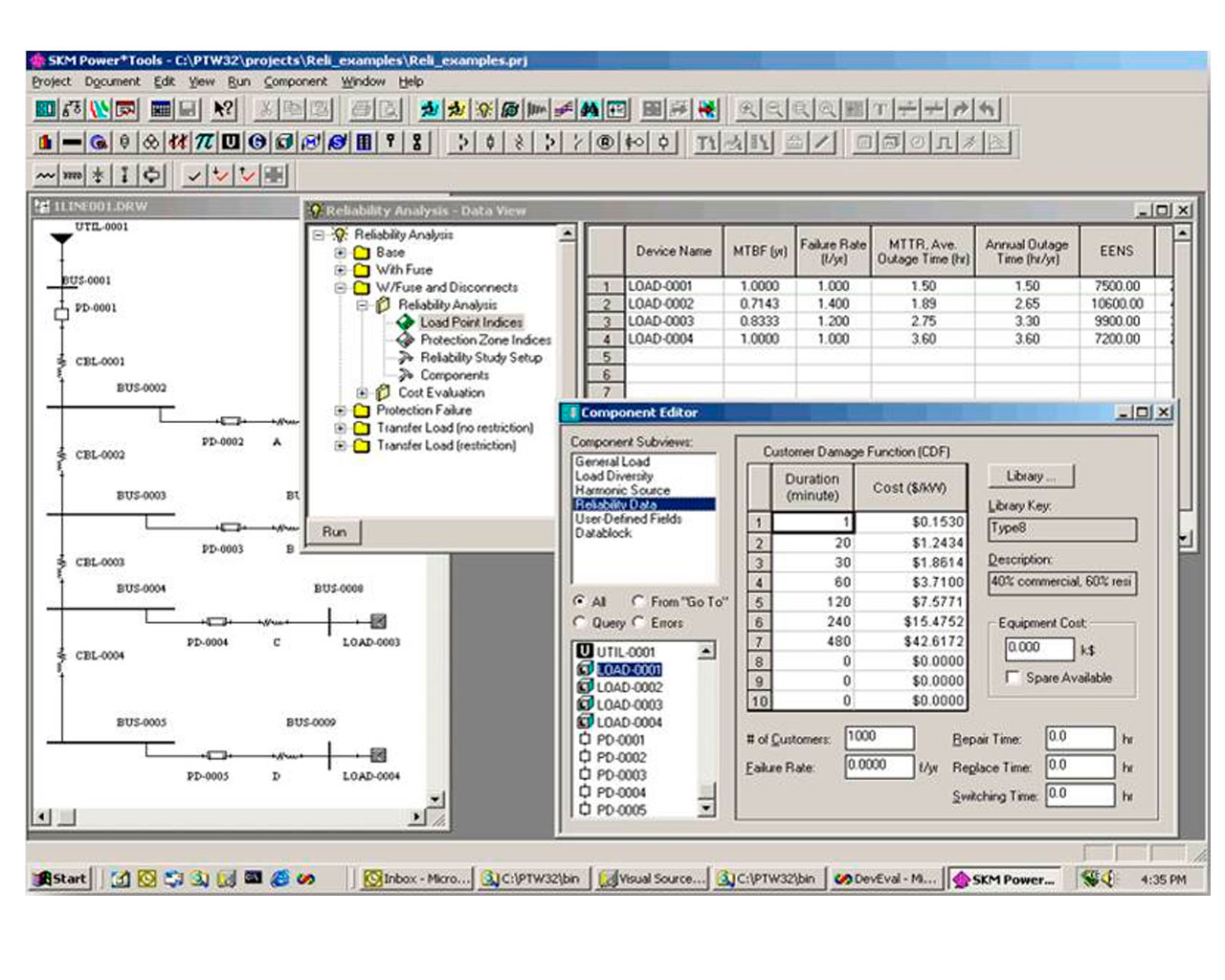Click the horizontal black bus bar icon
The width and height of the screenshot is (1225, 980).
tap(72, 143)
